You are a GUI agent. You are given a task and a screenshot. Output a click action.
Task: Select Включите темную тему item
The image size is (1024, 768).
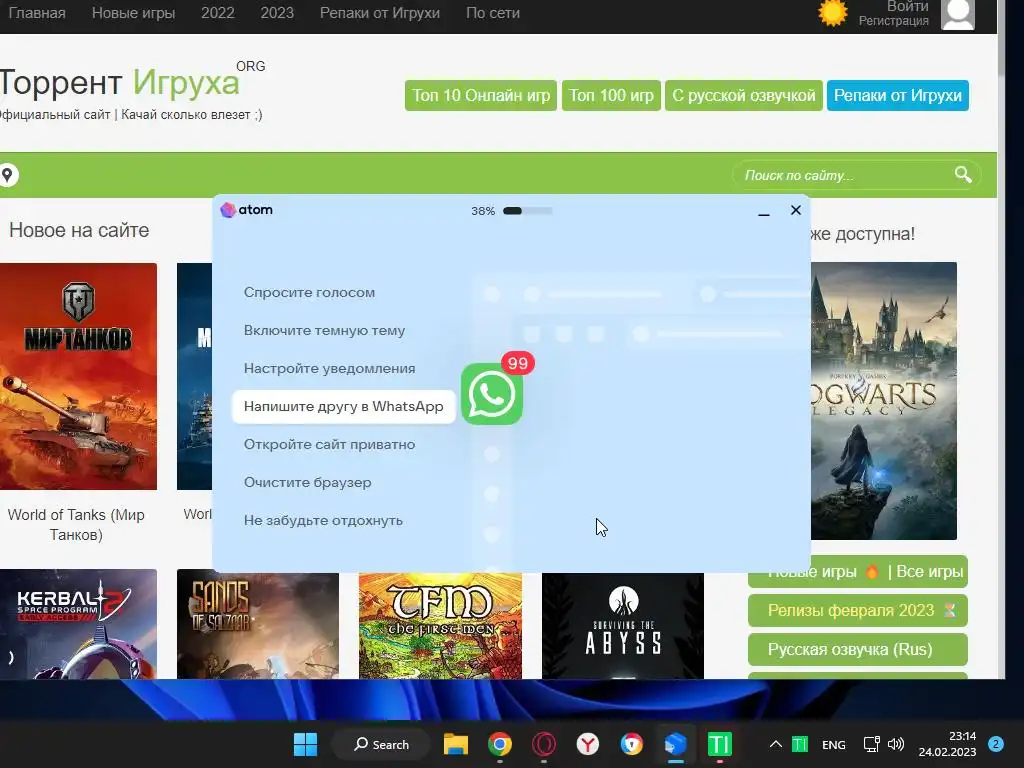click(x=325, y=330)
